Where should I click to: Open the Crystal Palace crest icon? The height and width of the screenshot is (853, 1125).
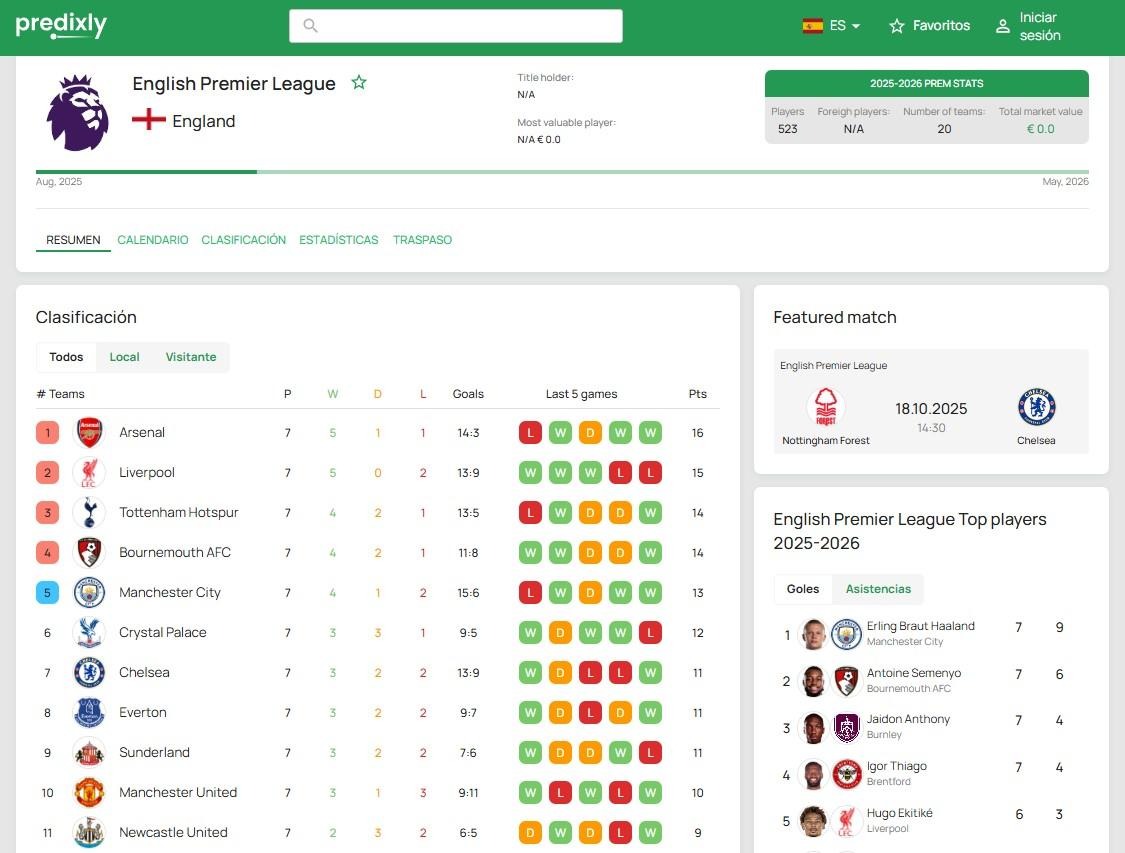coord(89,633)
